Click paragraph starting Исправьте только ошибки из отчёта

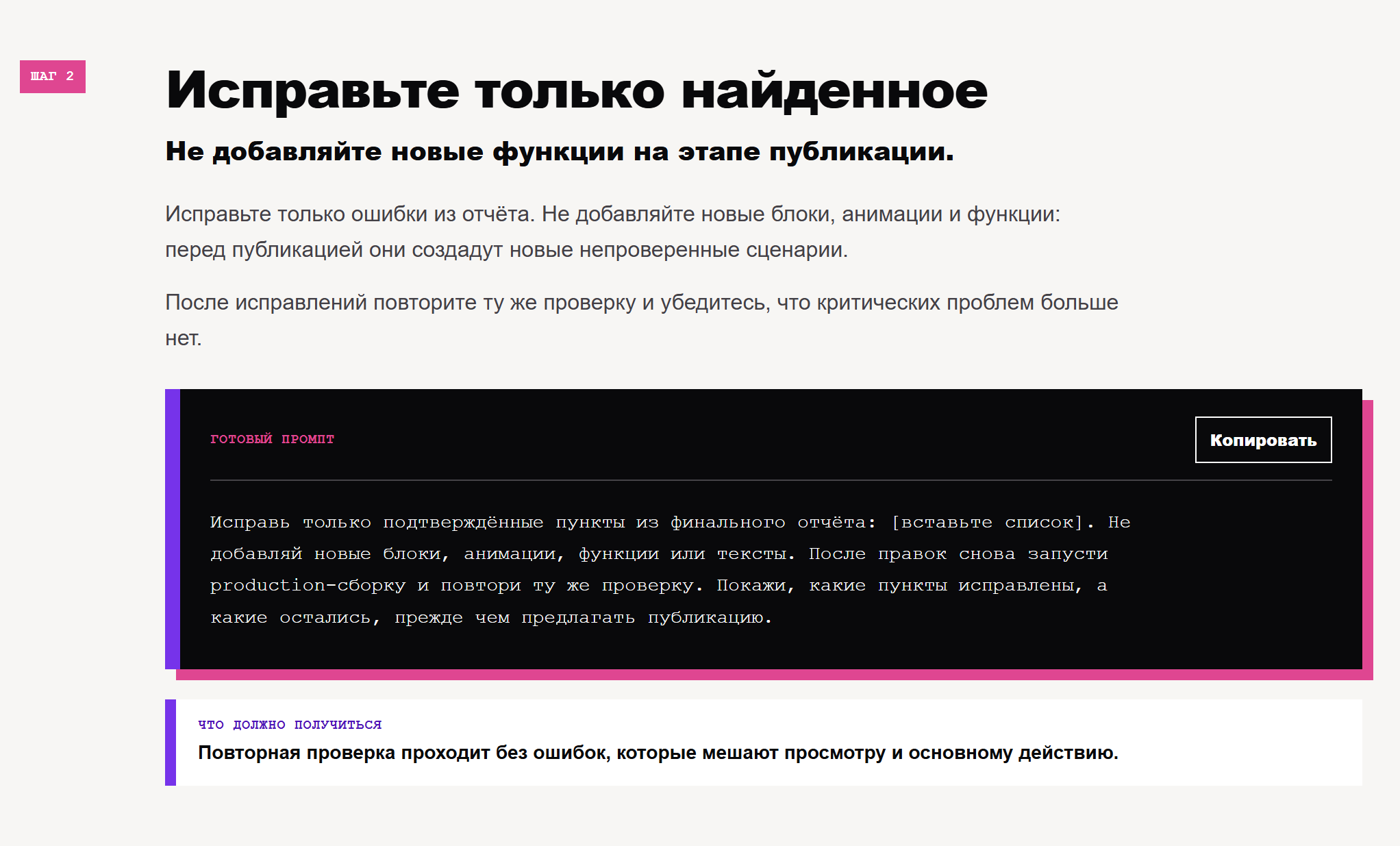click(612, 232)
